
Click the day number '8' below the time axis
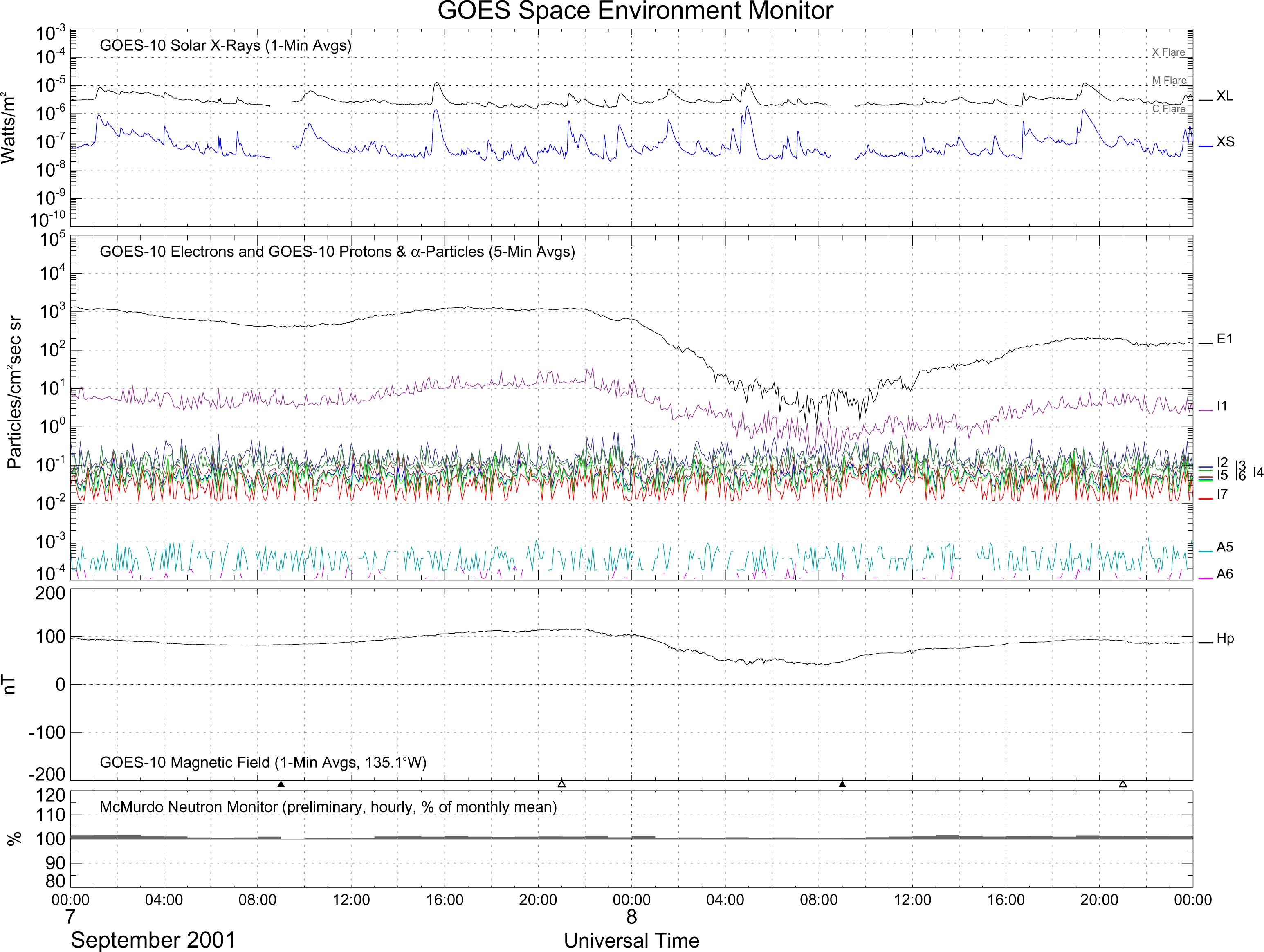[631, 917]
